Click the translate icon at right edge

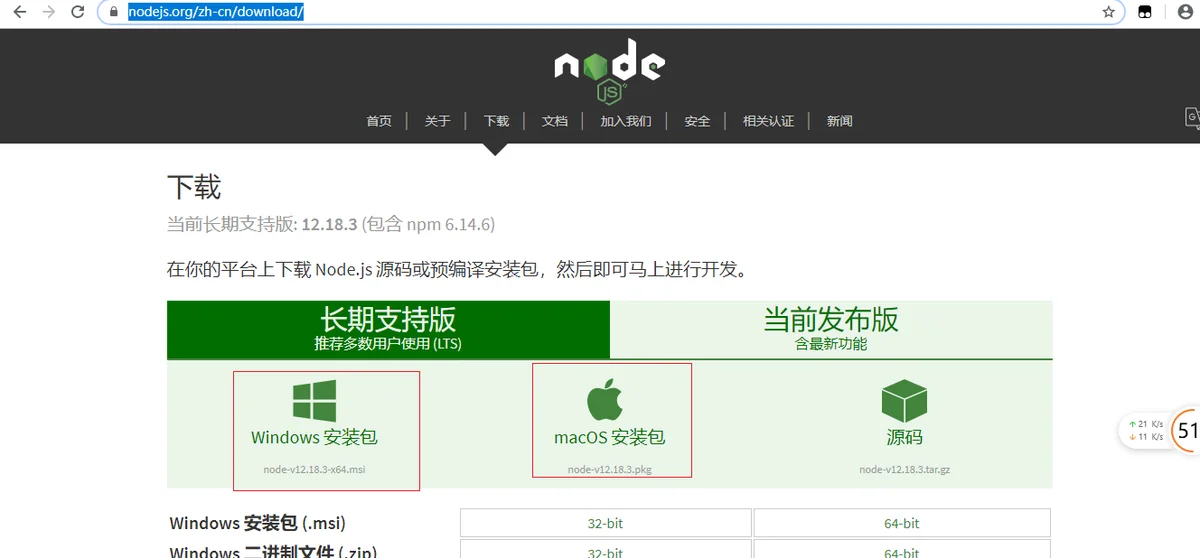point(1192,117)
